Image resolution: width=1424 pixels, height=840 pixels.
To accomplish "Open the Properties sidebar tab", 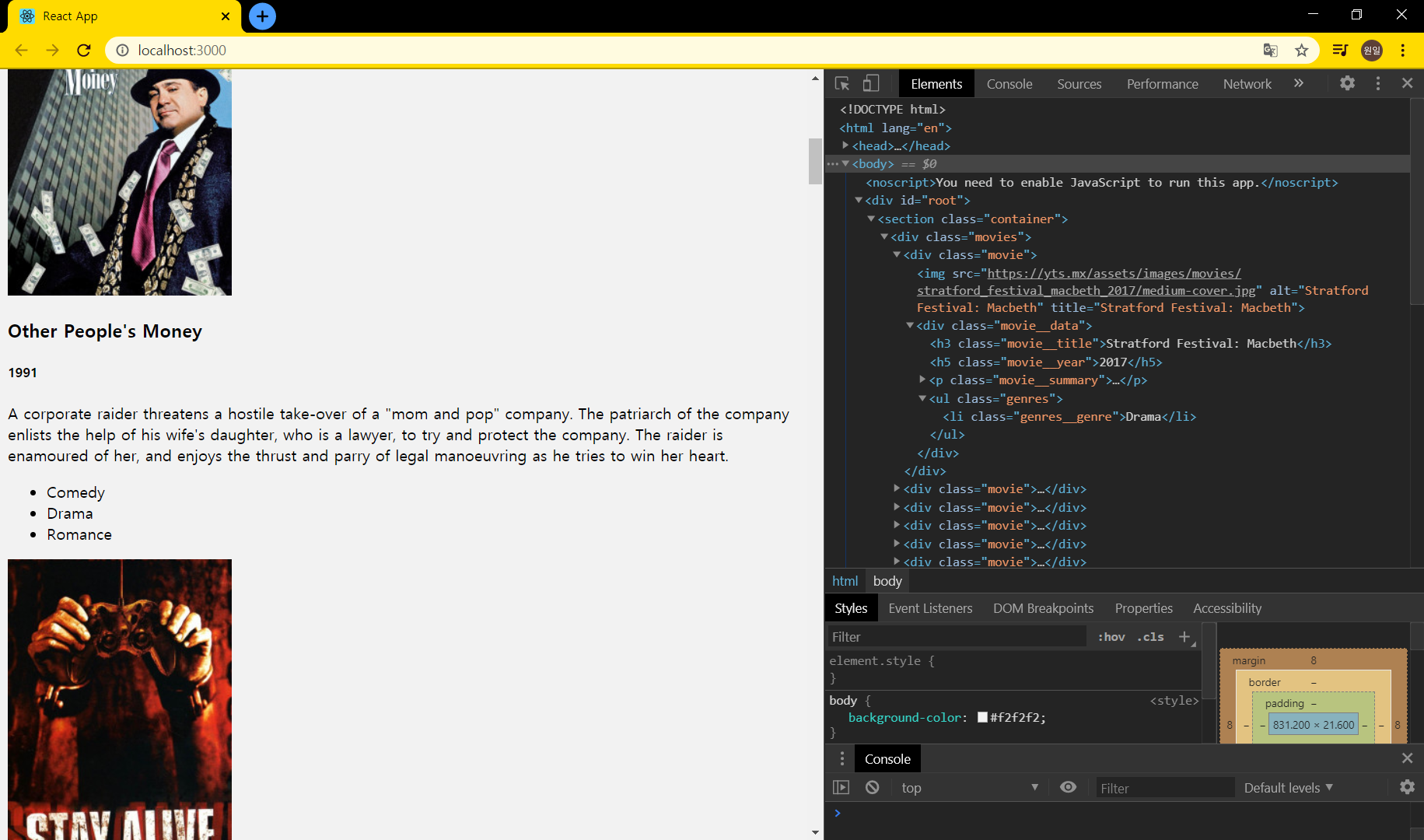I will tap(1143, 608).
